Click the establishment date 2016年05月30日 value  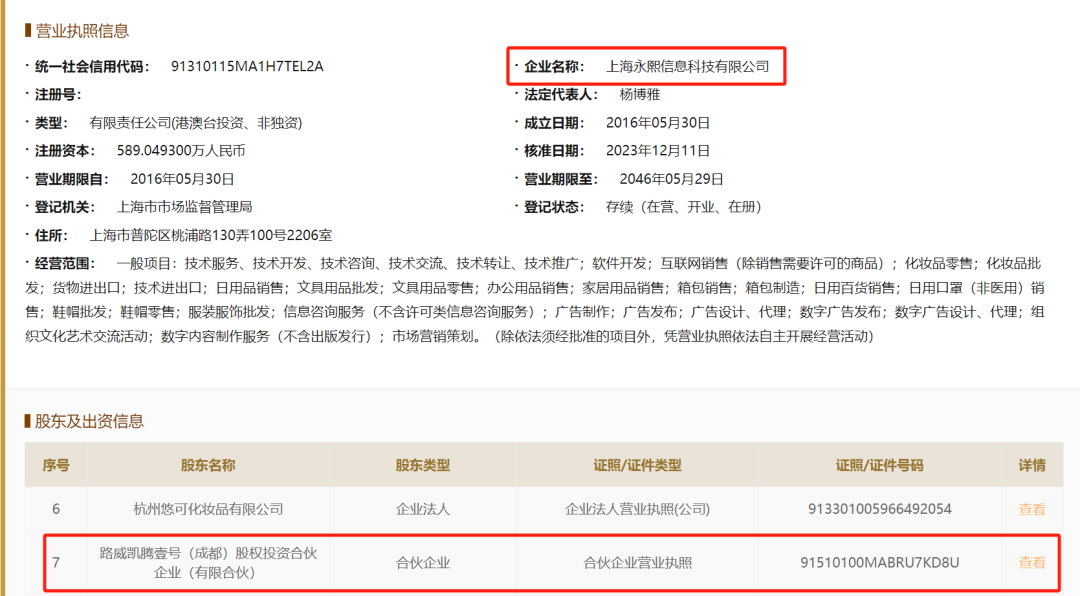point(658,123)
